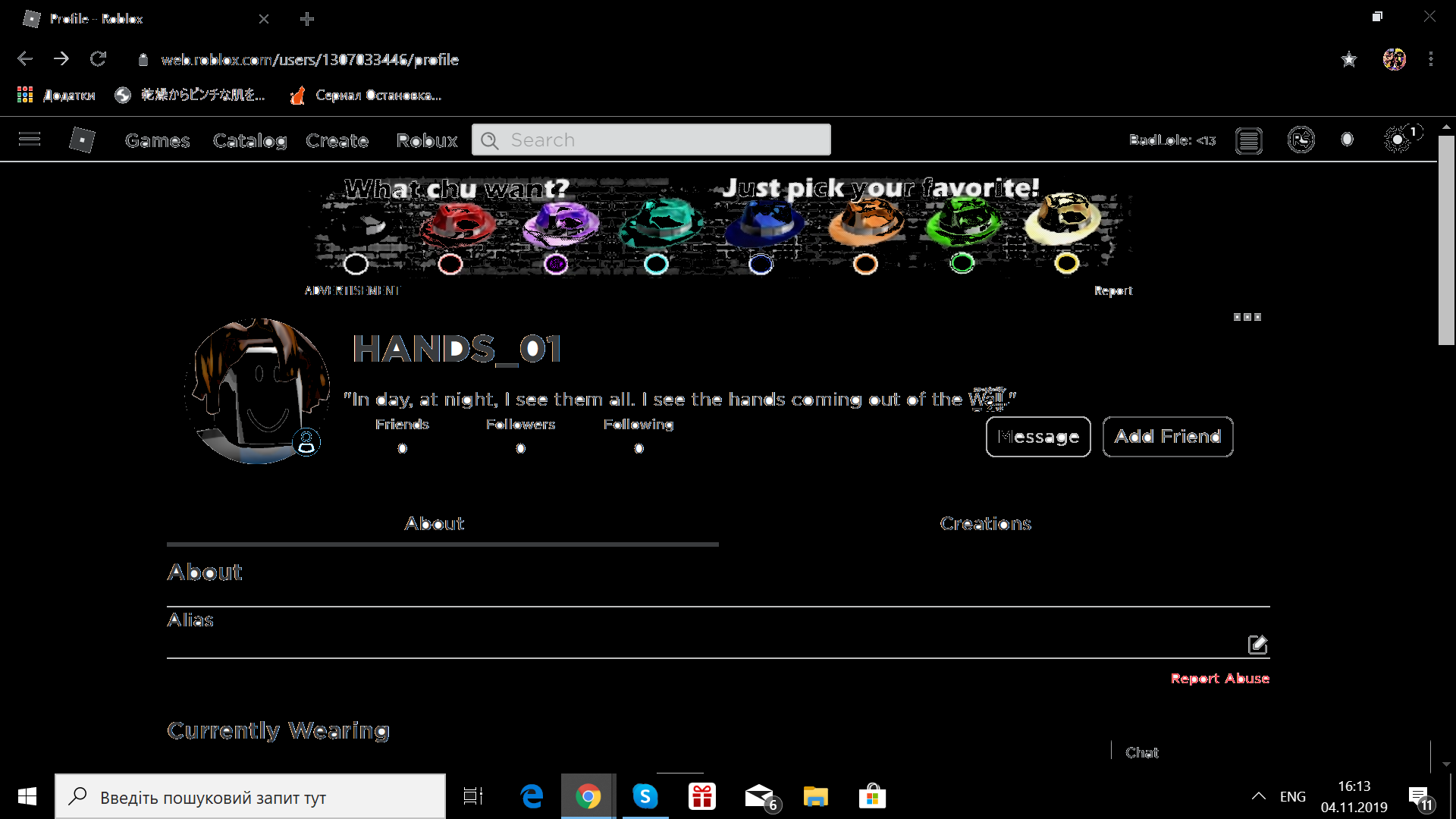1456x819 pixels.
Task: Click the Message button on profile
Action: [x=1038, y=436]
